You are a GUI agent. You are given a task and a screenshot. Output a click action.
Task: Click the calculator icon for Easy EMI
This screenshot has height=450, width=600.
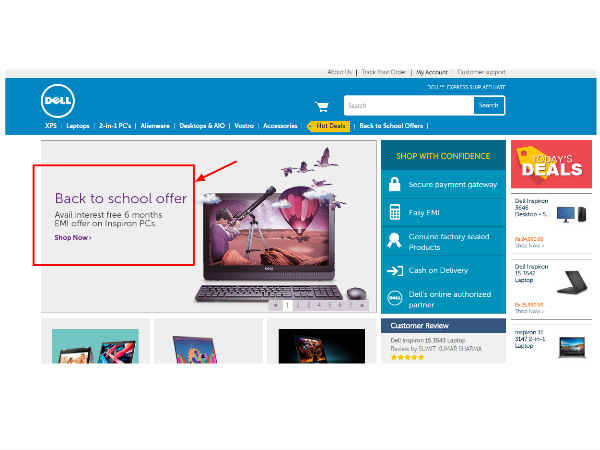[x=395, y=213]
